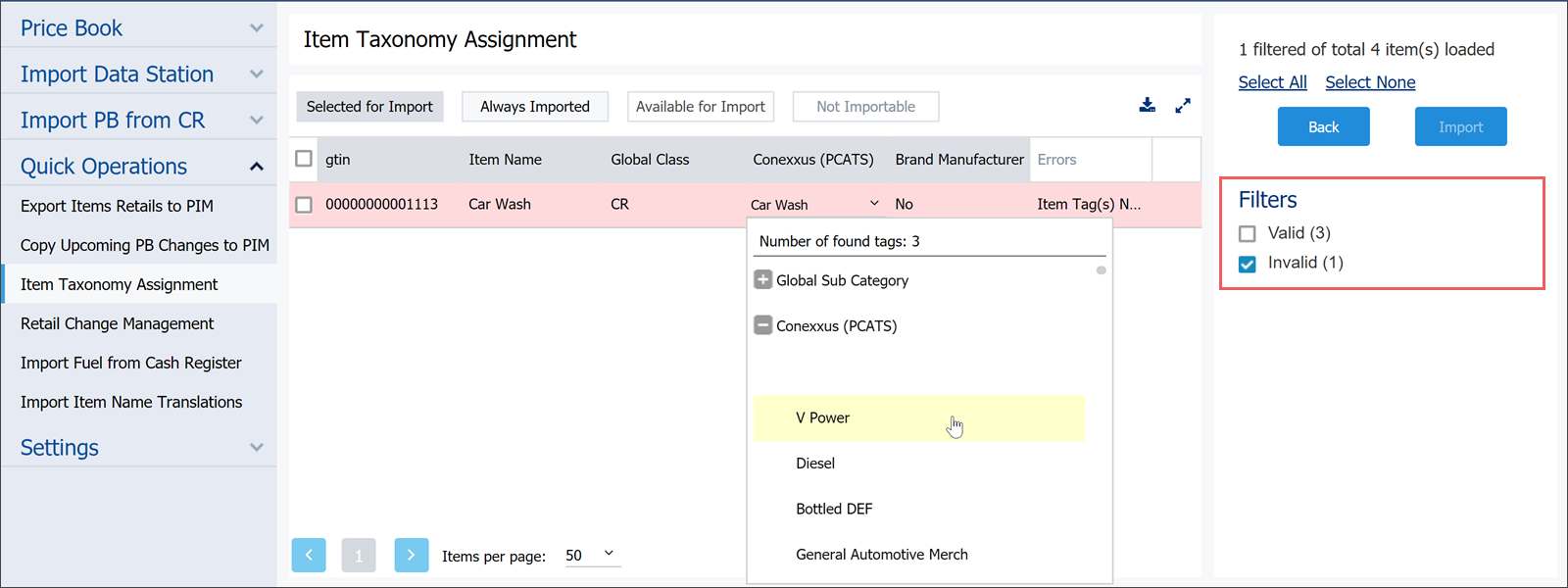Expand the Price Book section

click(138, 27)
